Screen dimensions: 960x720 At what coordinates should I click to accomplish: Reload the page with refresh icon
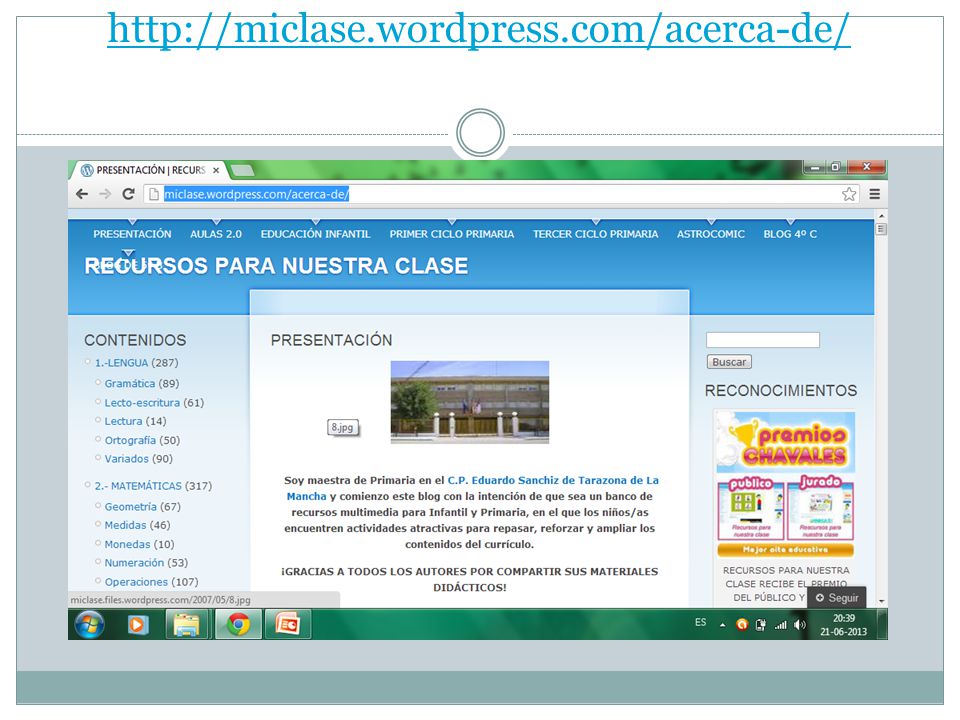(128, 194)
